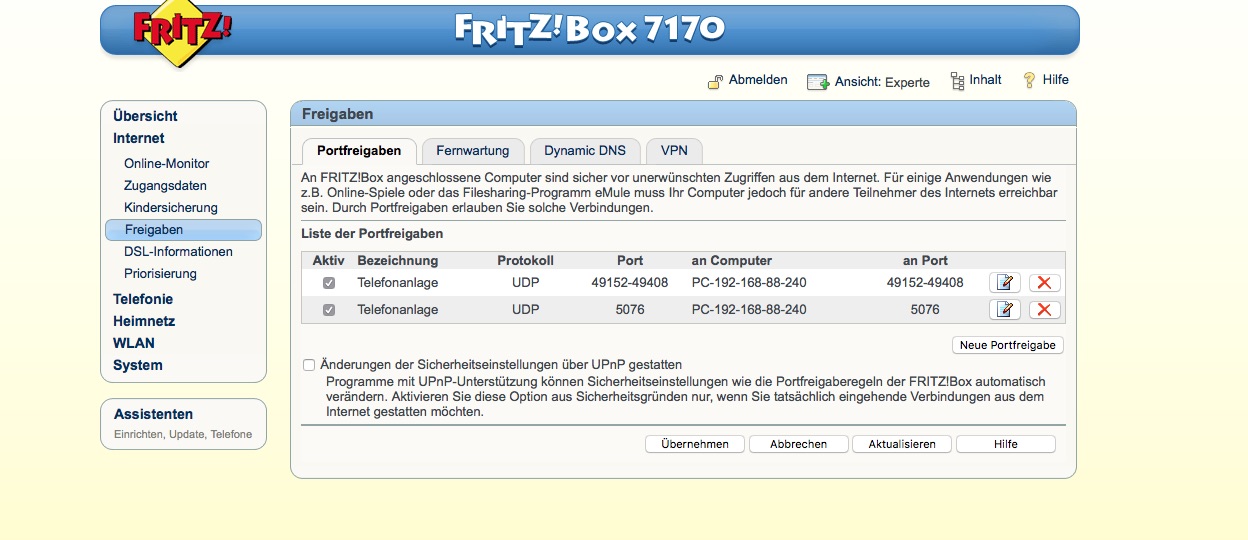1248x540 pixels.
Task: Click the Abmelden lock icon
Action: 715,81
